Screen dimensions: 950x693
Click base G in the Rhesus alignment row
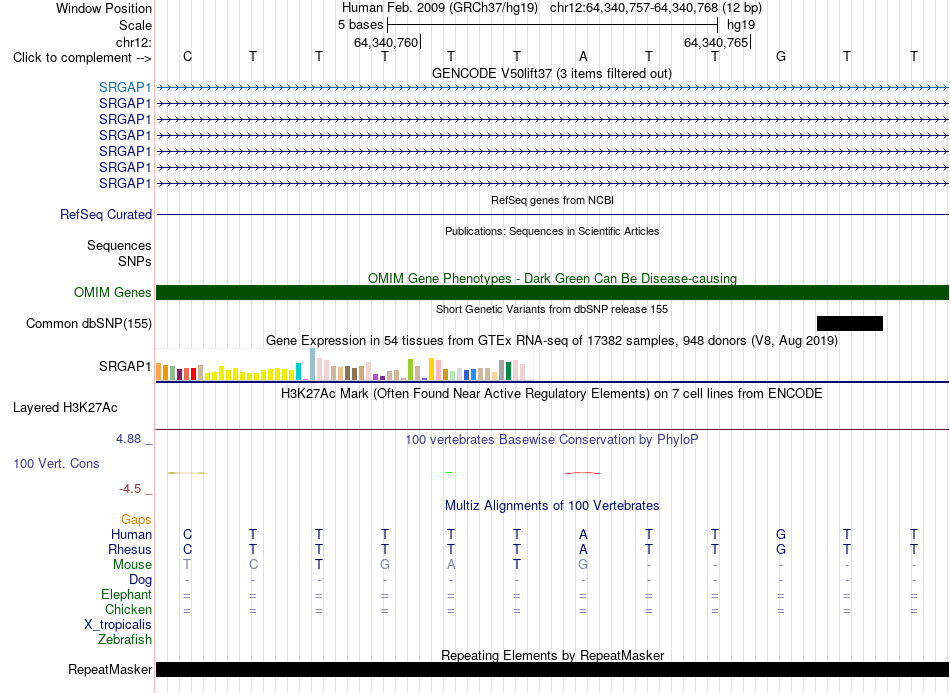[x=781, y=549]
